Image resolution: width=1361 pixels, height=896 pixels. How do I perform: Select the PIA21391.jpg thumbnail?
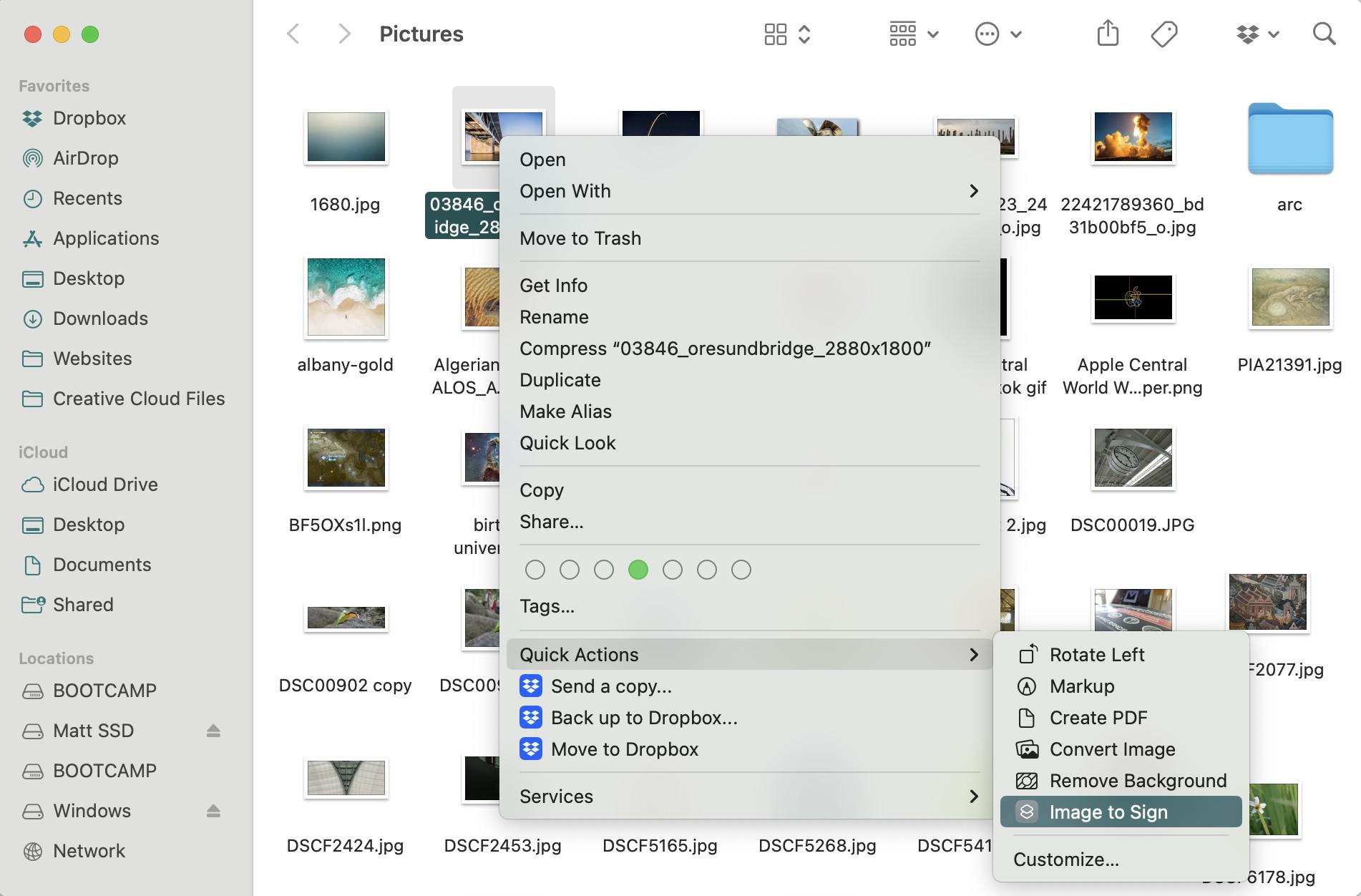coord(1291,297)
